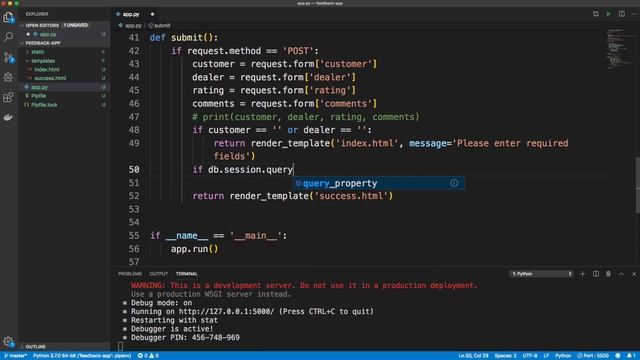Open Pipfile.lock in the explorer

pos(44,105)
